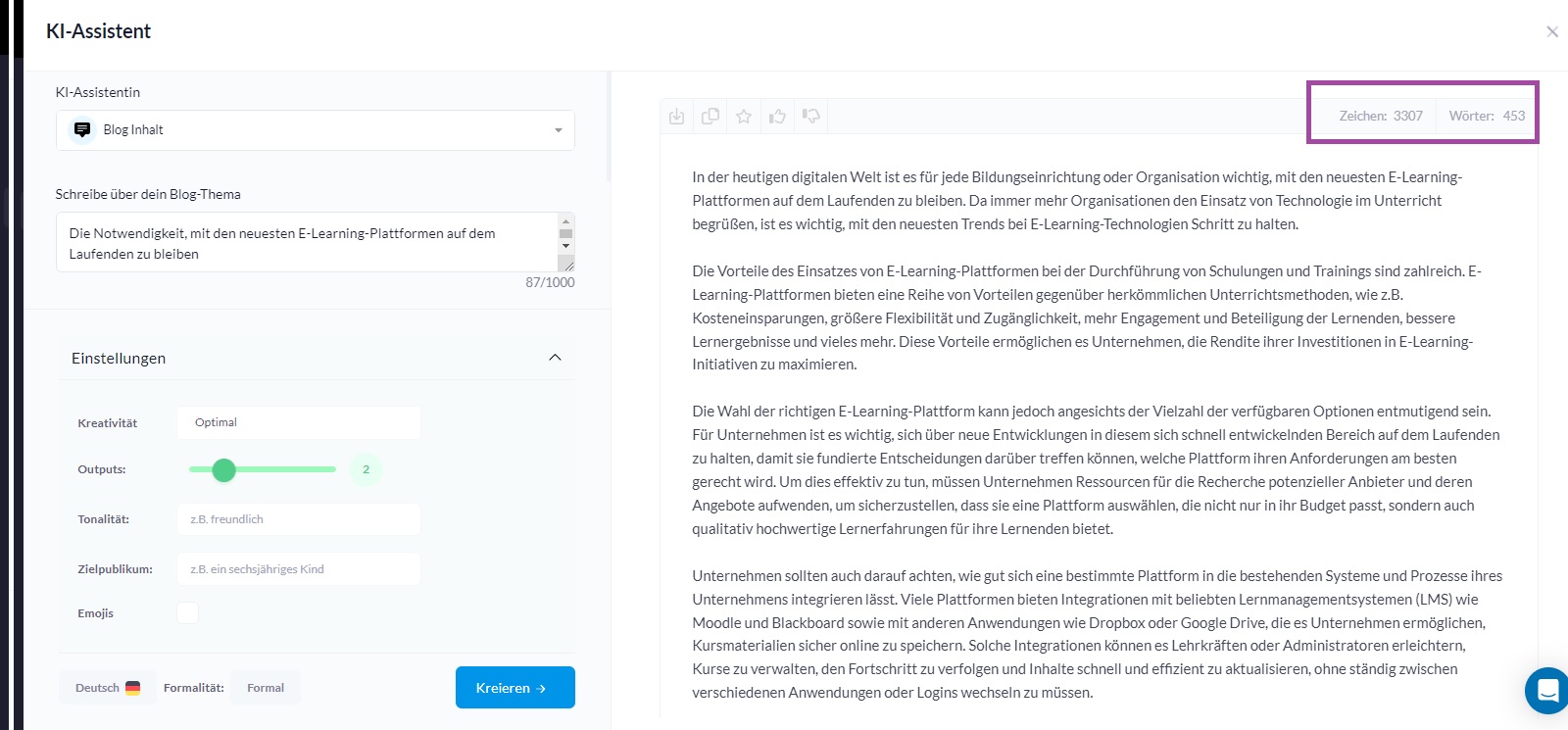This screenshot has width=1568, height=730.
Task: Click the Kreativität label
Action: (108, 423)
